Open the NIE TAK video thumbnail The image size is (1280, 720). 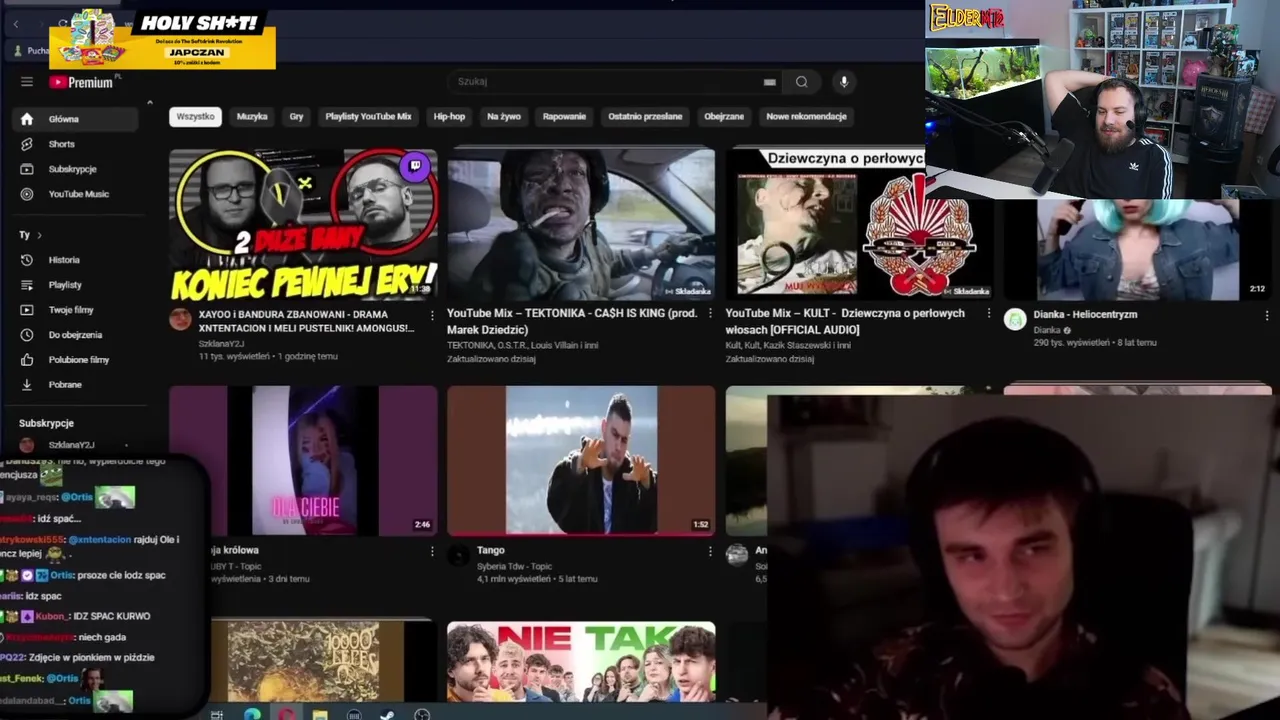[x=581, y=661]
